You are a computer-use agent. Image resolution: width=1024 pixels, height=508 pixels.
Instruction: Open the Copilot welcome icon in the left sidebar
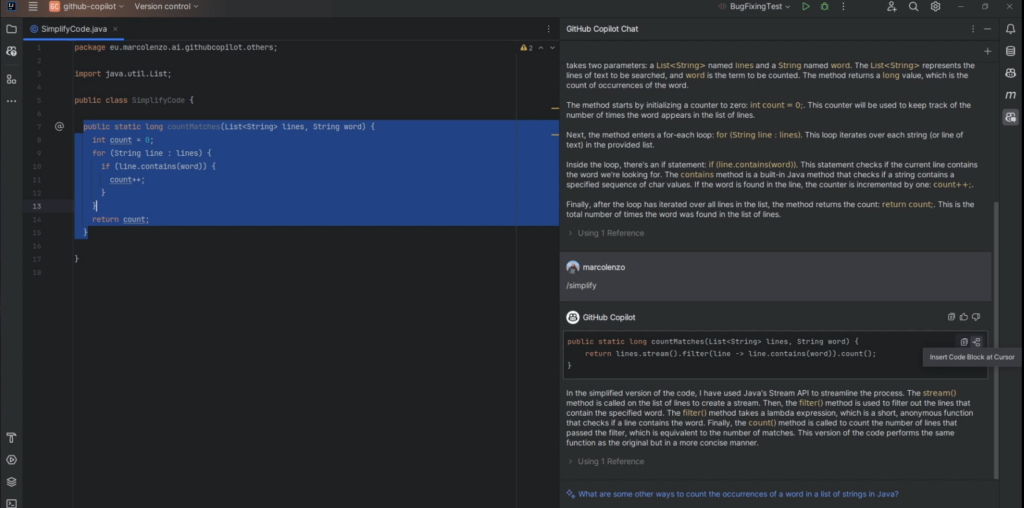pyautogui.click(x=11, y=51)
